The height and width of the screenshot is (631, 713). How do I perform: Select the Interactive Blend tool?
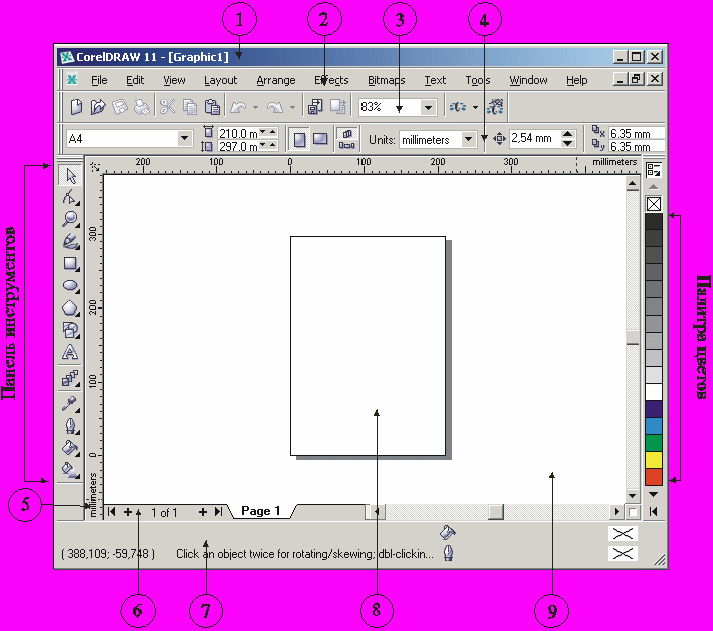pyautogui.click(x=70, y=378)
